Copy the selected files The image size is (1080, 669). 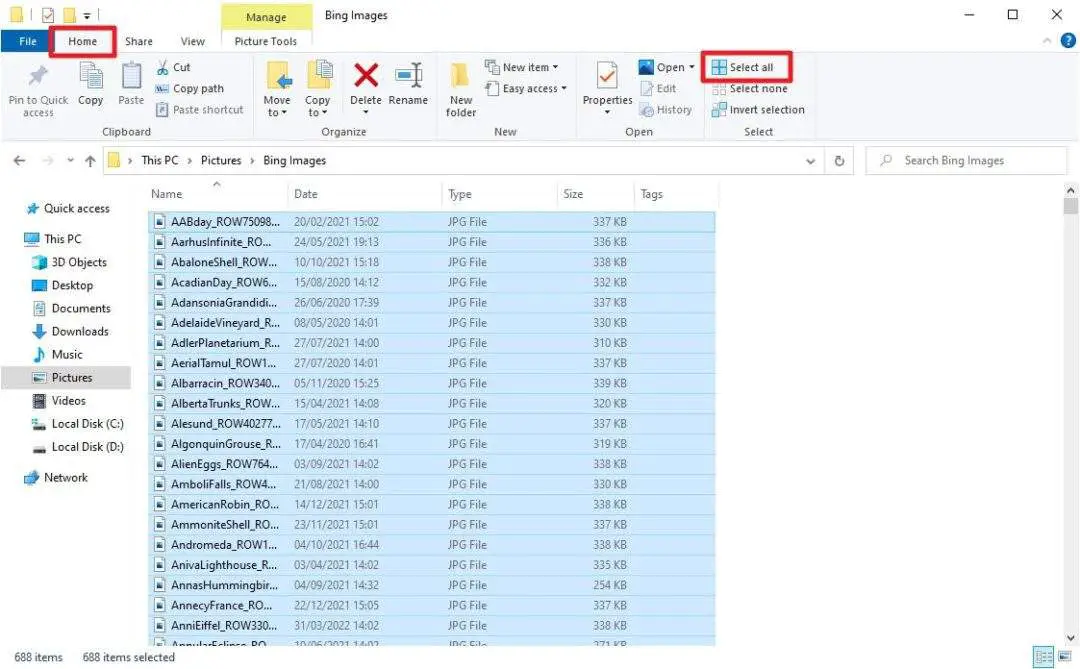(90, 88)
